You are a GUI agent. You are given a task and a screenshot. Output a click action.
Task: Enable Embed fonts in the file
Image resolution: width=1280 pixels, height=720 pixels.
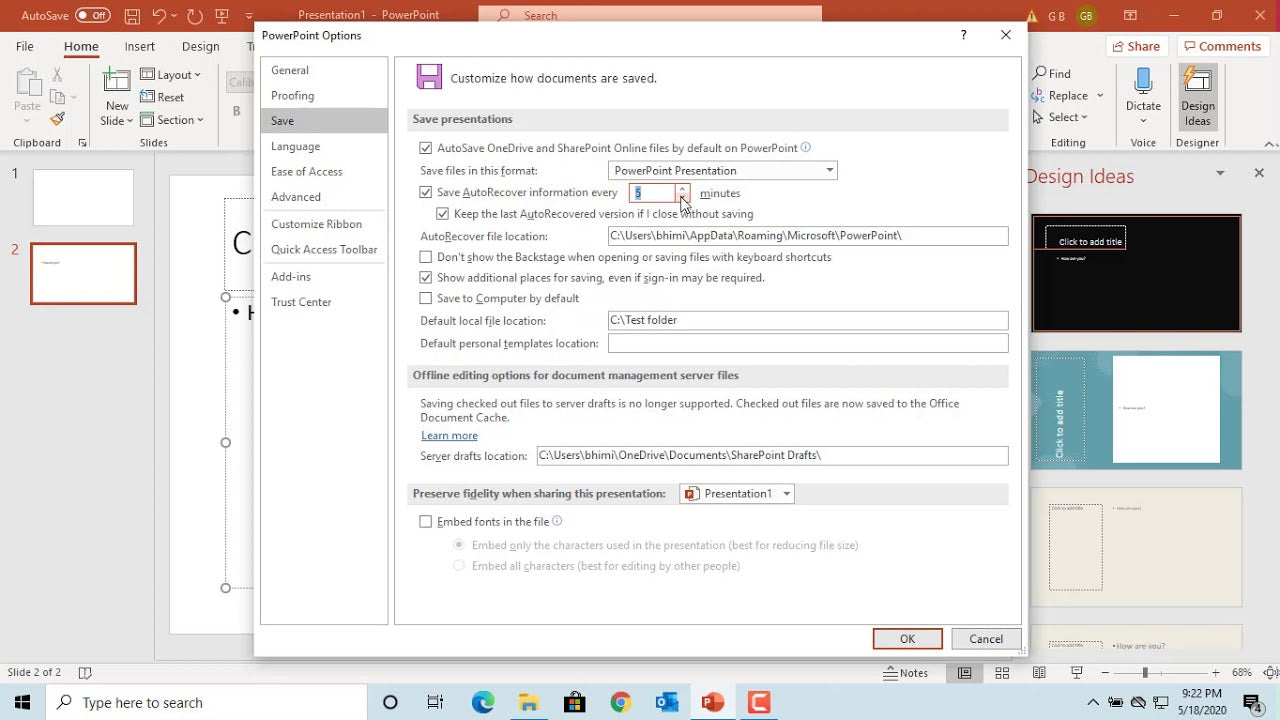426,521
